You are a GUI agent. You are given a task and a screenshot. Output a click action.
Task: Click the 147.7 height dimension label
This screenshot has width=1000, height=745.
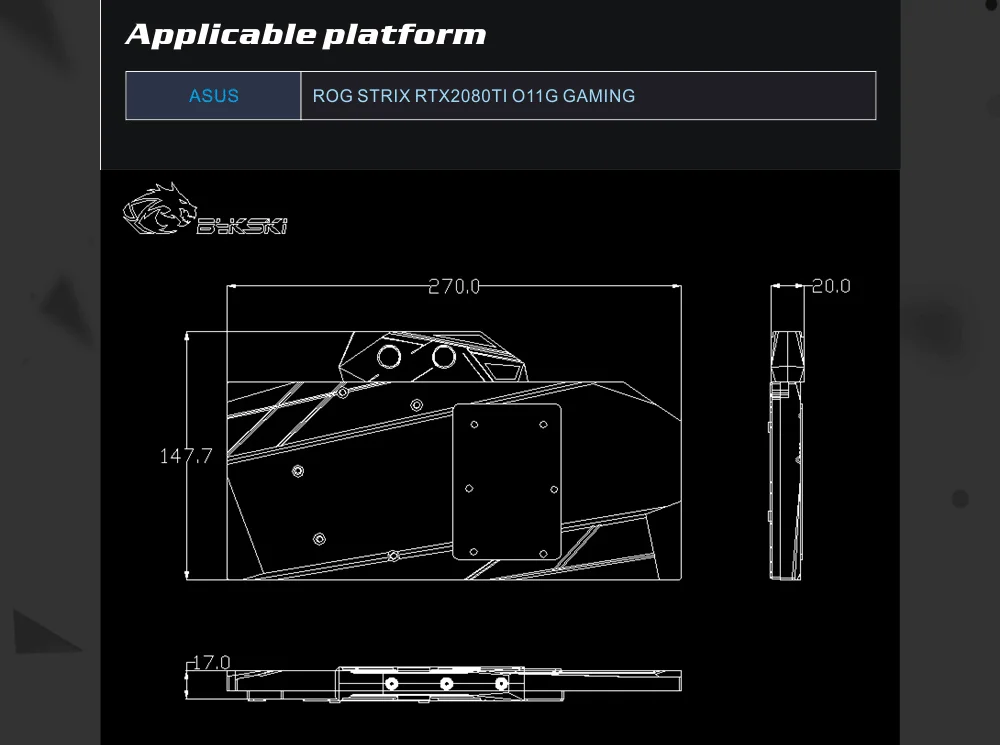coord(185,456)
